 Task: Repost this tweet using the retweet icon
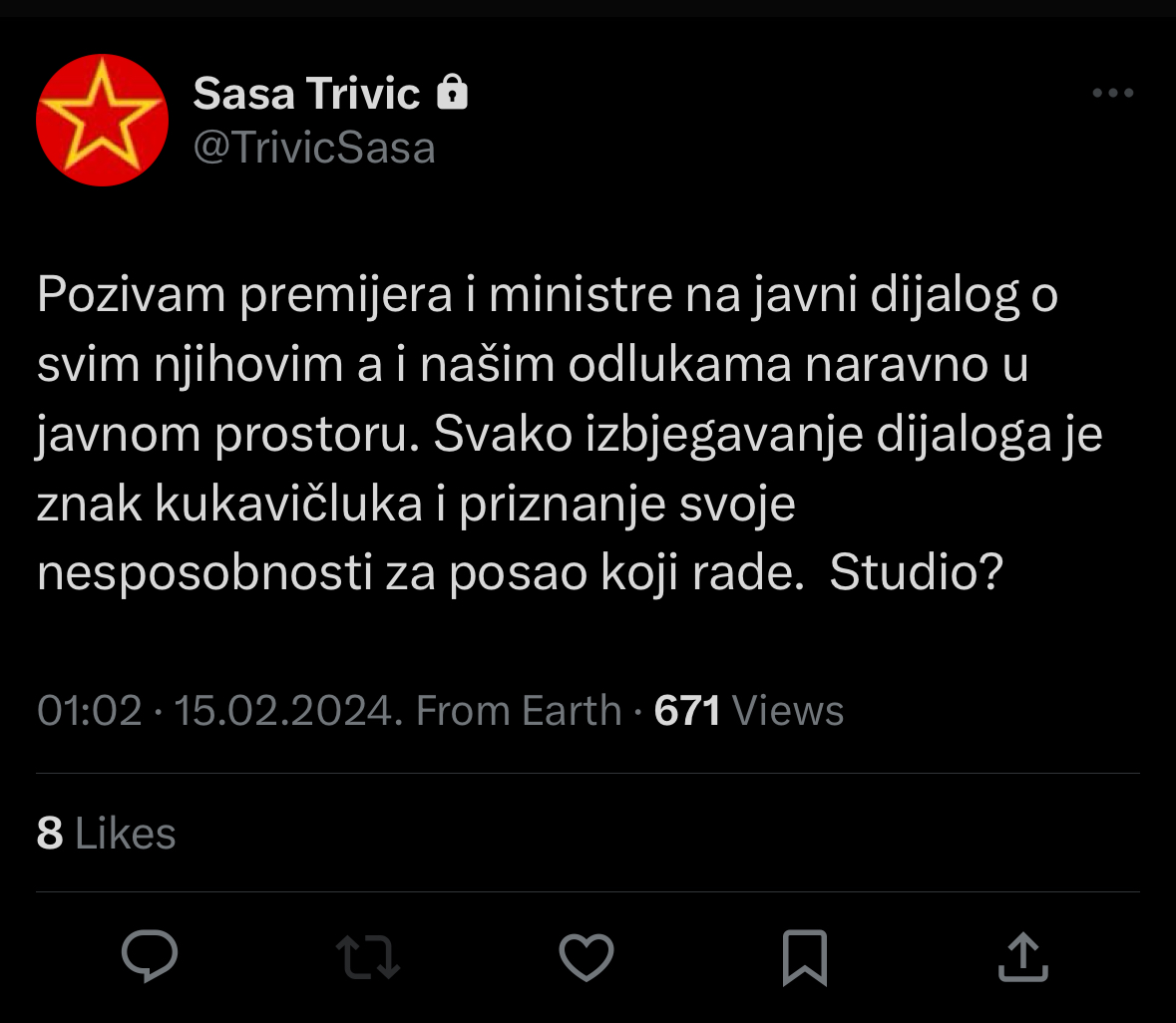368,956
